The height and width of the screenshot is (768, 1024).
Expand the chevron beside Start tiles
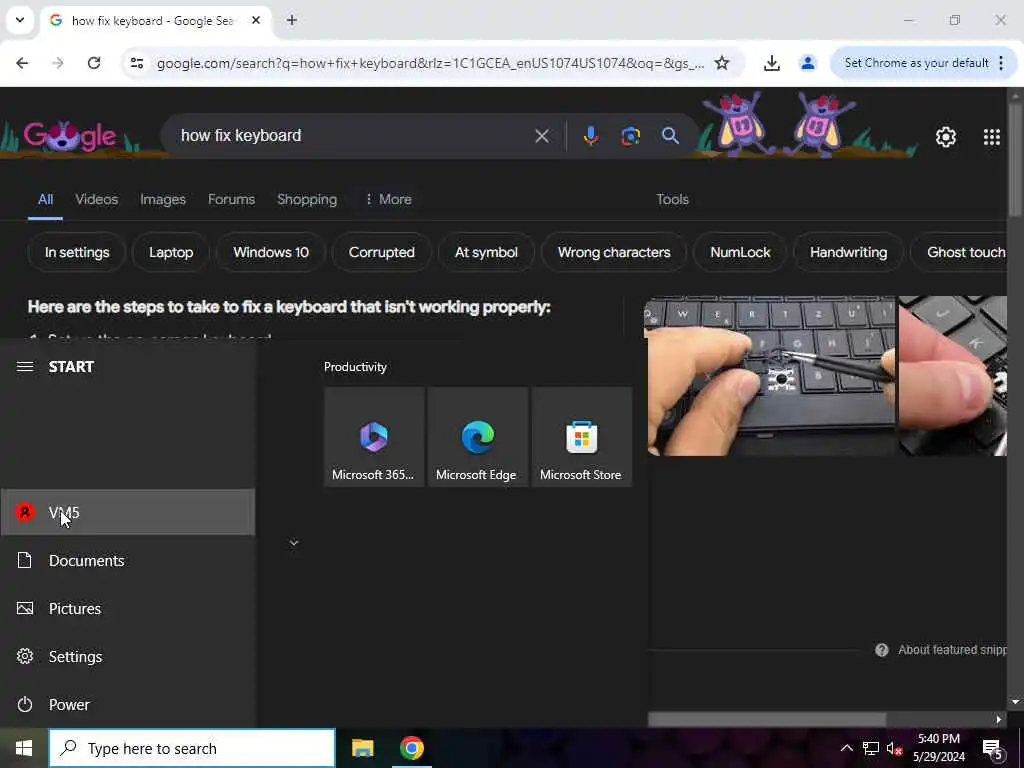pyautogui.click(x=294, y=543)
